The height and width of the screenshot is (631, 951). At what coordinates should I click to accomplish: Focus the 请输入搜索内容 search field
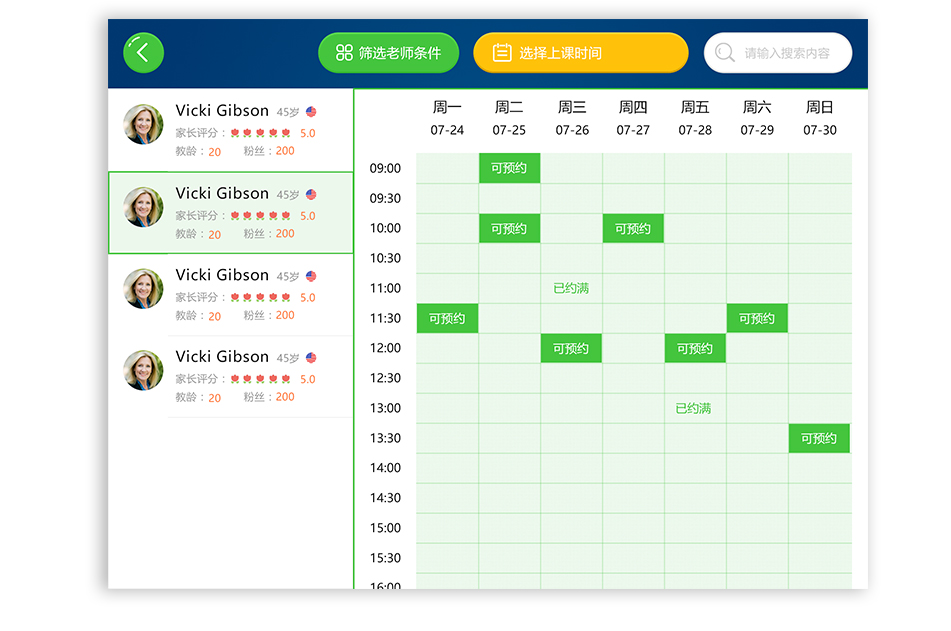click(x=787, y=53)
